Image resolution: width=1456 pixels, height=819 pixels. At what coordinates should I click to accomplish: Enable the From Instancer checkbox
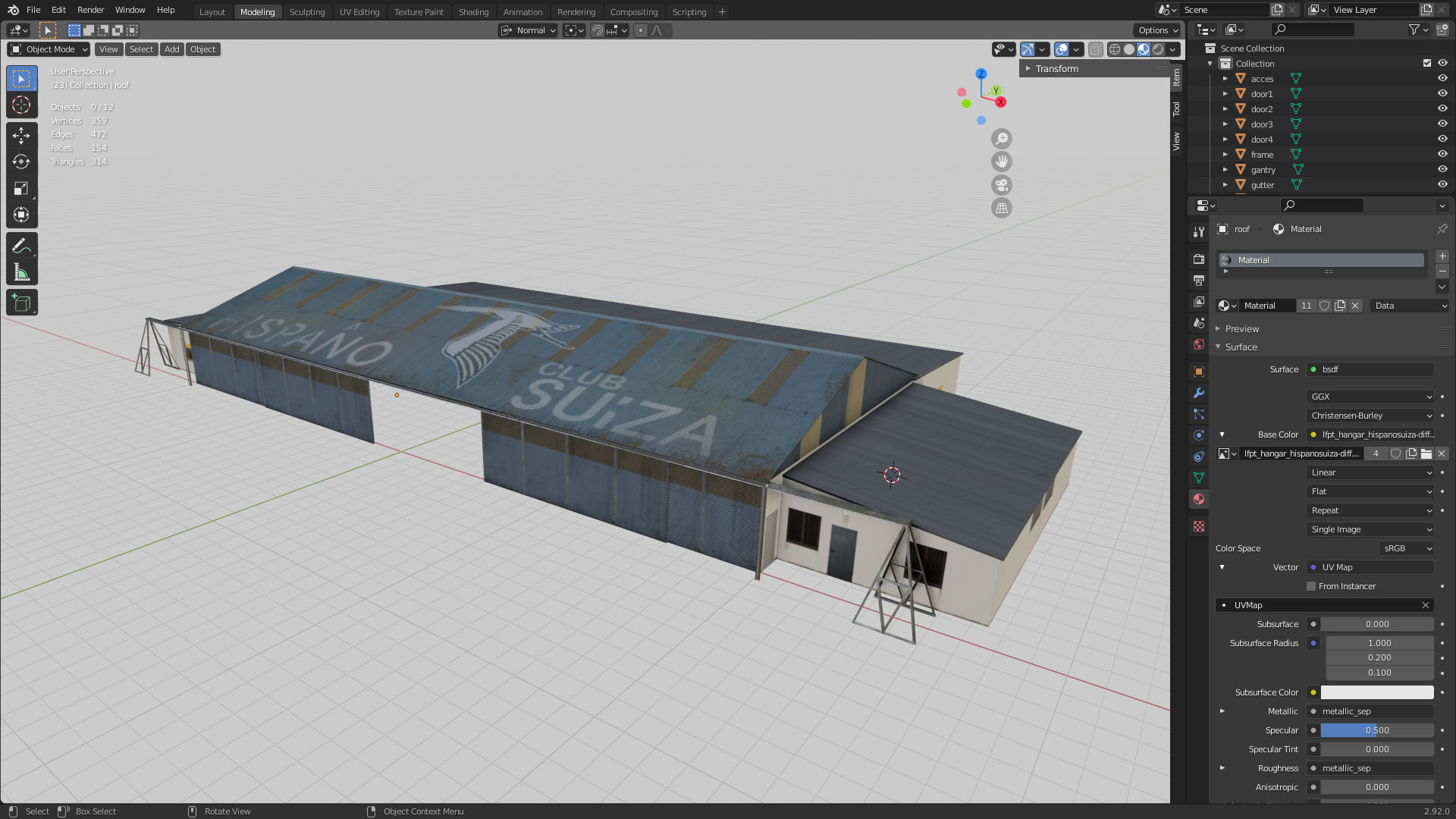pyautogui.click(x=1311, y=586)
